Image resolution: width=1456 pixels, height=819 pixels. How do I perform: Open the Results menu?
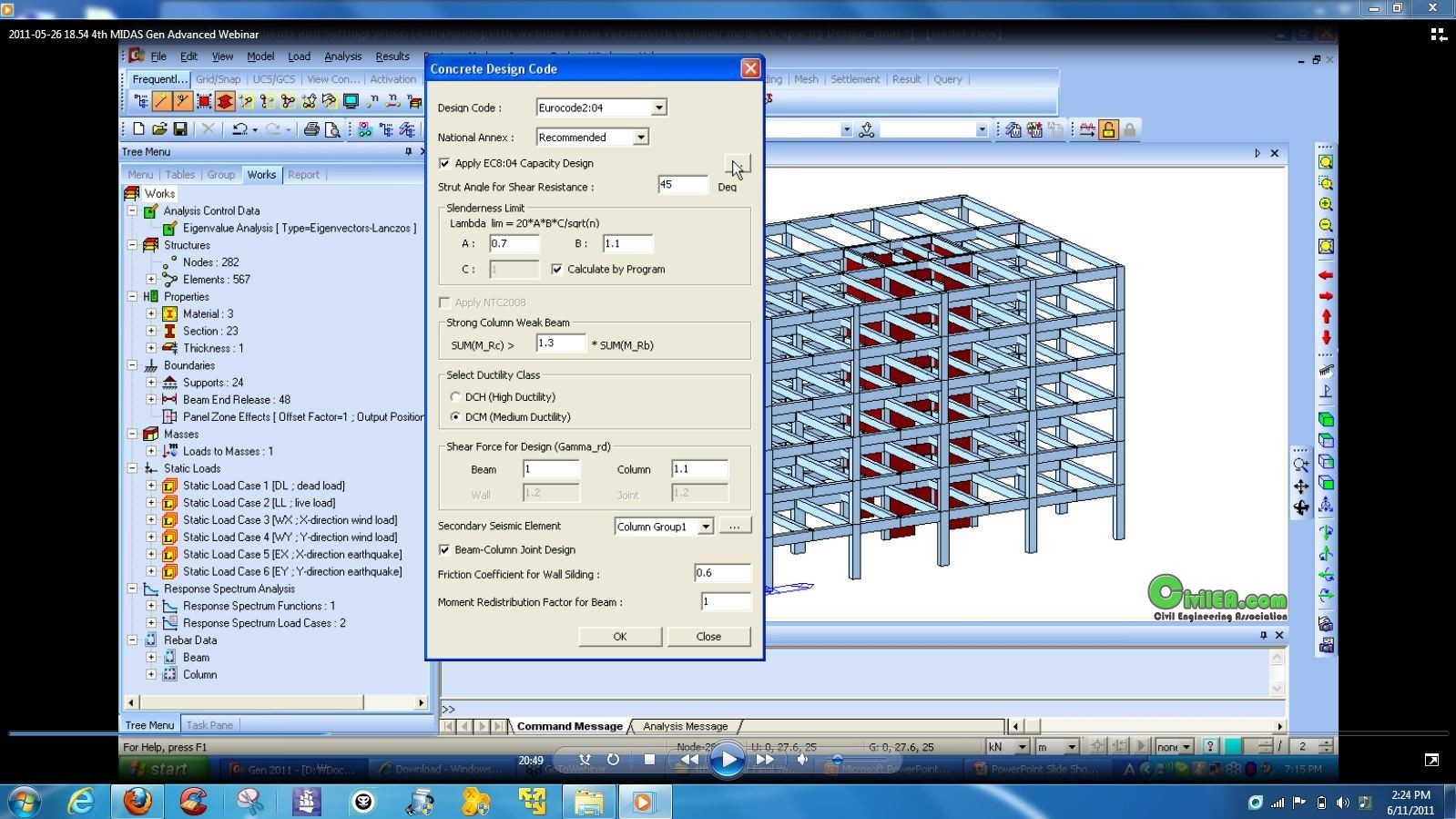(392, 56)
